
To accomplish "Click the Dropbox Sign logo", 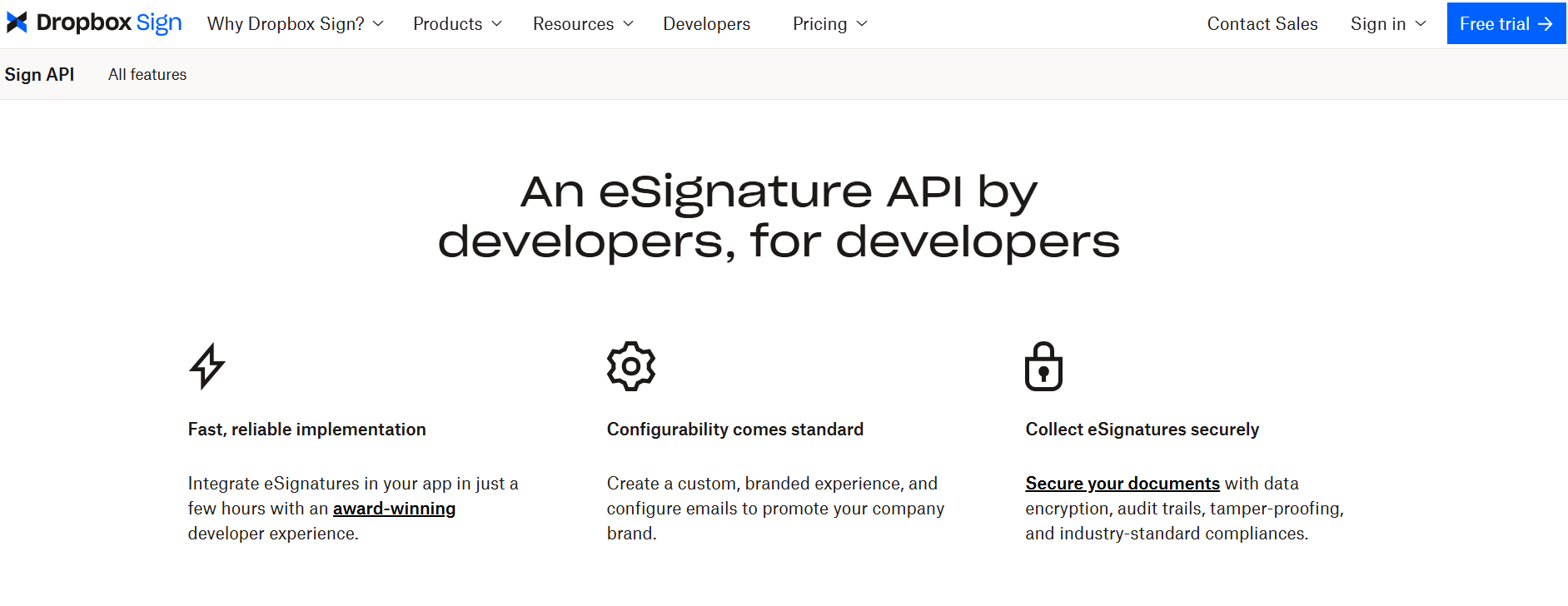I will (x=94, y=22).
